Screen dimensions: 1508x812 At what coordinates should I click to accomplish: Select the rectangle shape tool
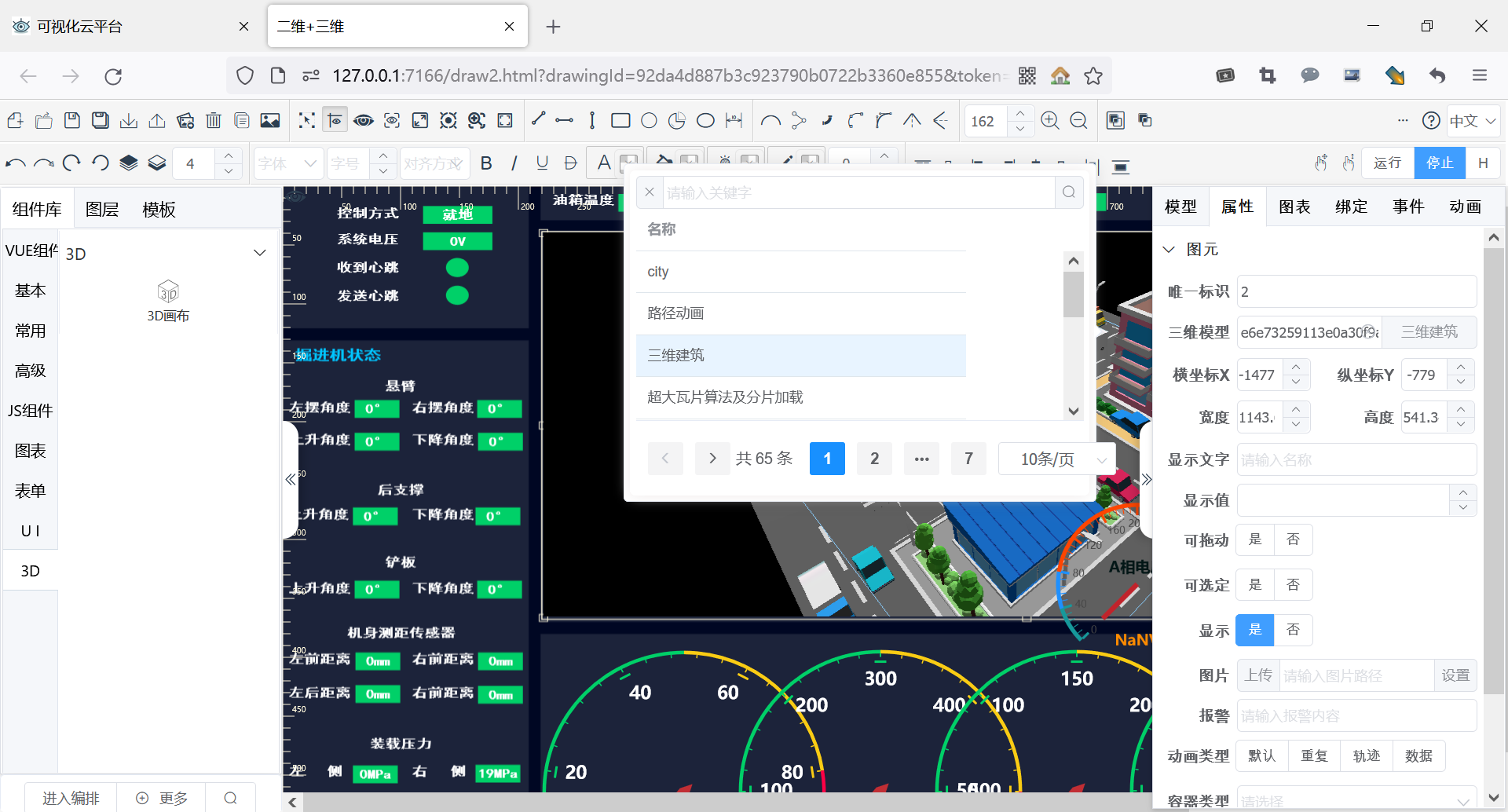620,120
